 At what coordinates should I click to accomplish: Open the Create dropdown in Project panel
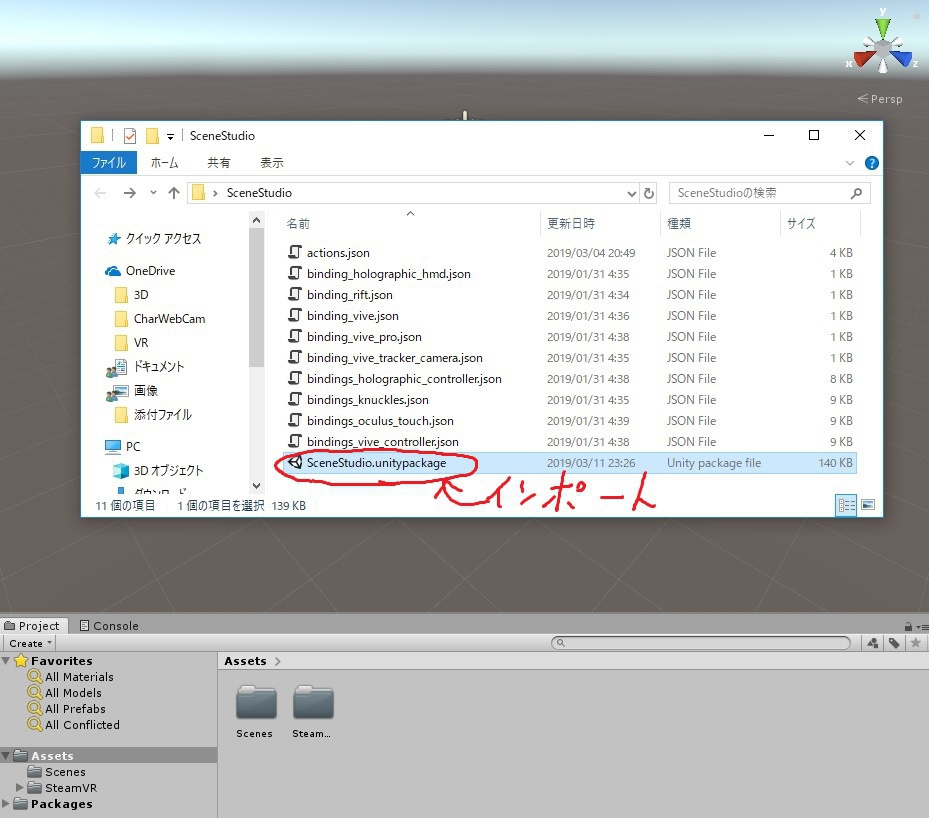pyautogui.click(x=30, y=643)
